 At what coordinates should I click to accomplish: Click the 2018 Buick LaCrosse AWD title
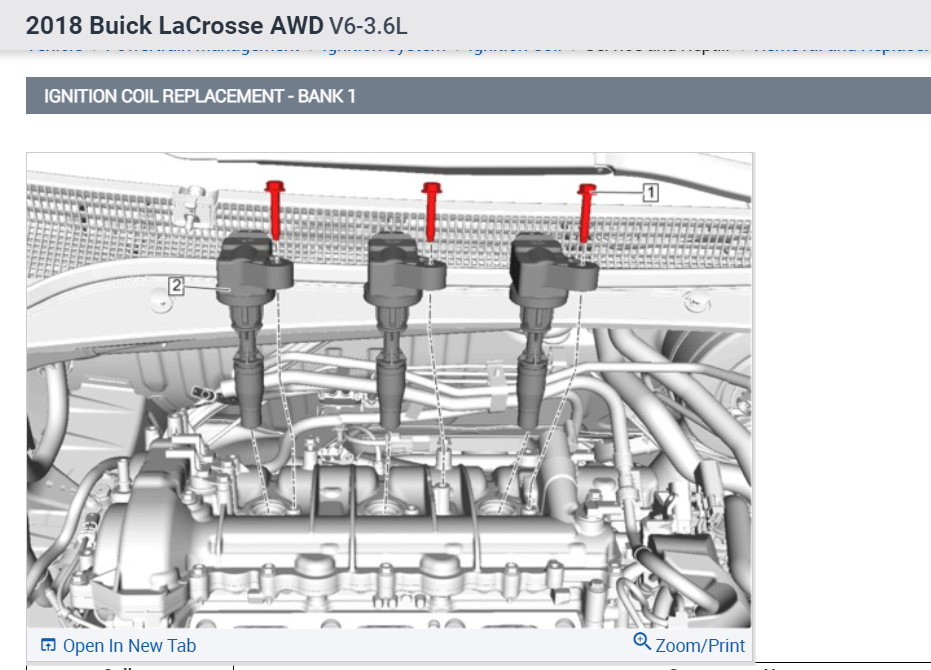pos(175,26)
